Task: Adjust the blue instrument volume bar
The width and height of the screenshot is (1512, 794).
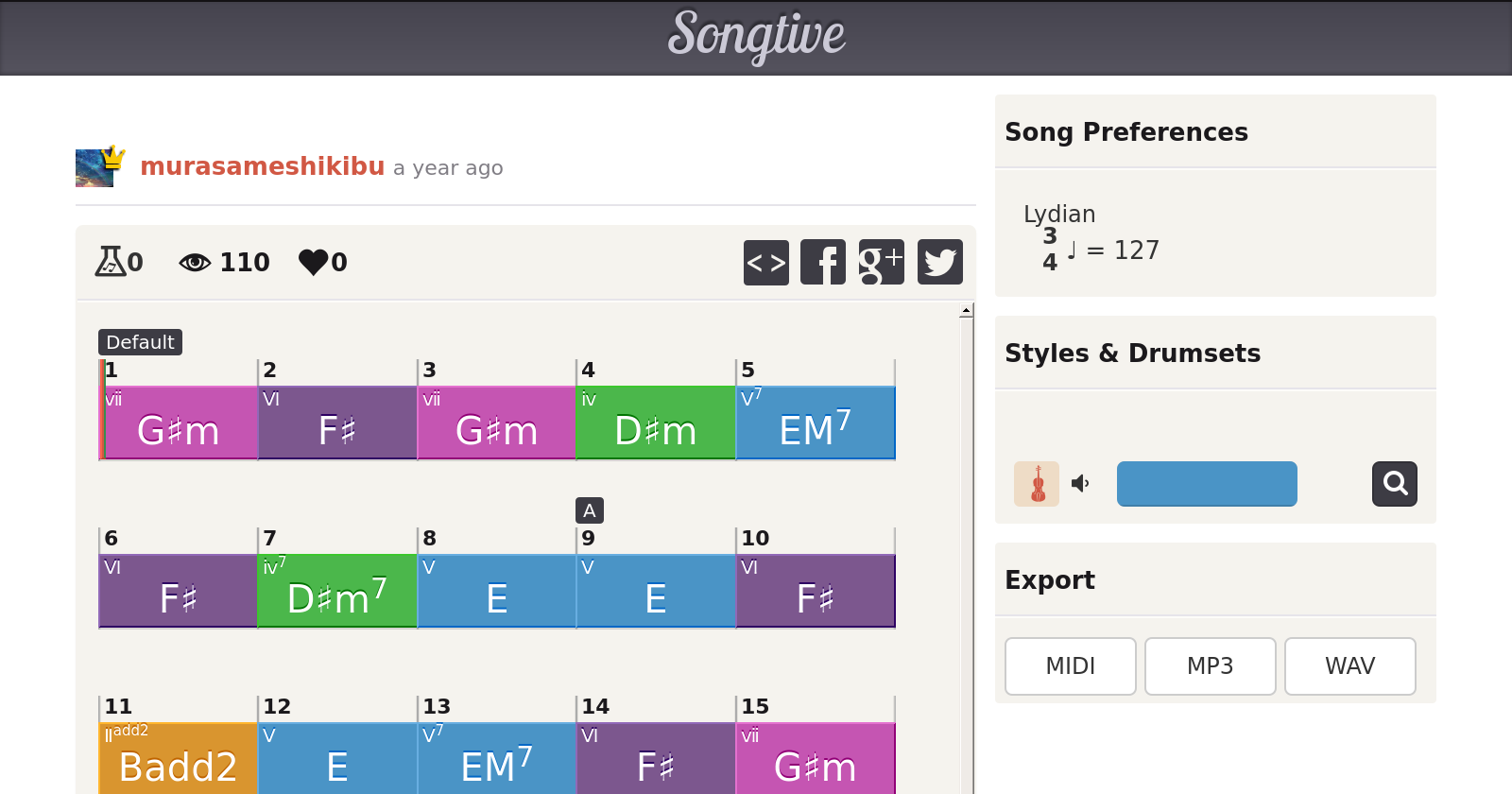Action: 1207,484
